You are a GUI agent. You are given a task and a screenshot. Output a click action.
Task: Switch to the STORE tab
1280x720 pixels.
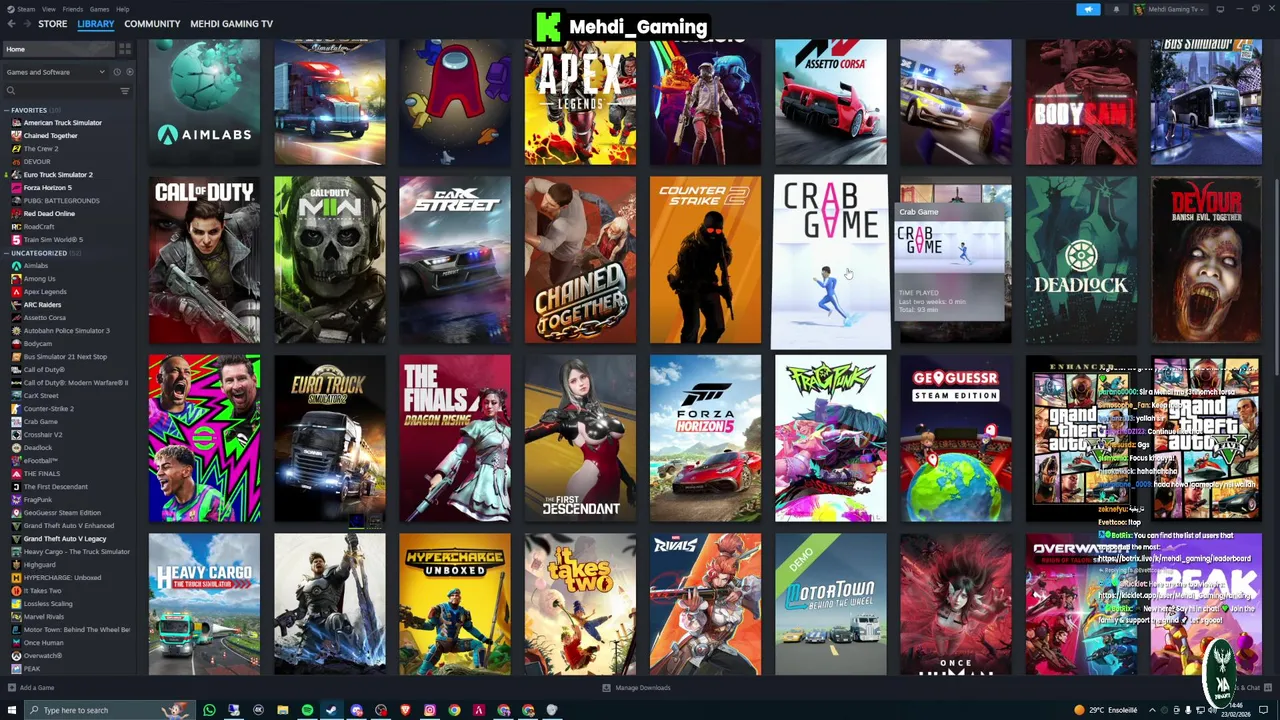pos(52,24)
